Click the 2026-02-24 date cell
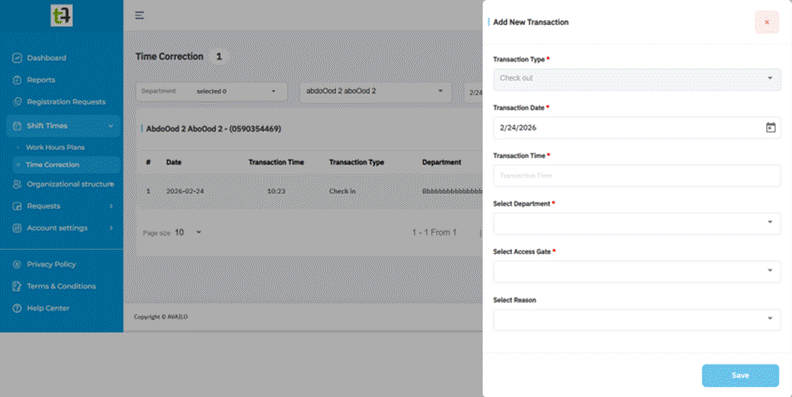The image size is (792, 397). 185,191
